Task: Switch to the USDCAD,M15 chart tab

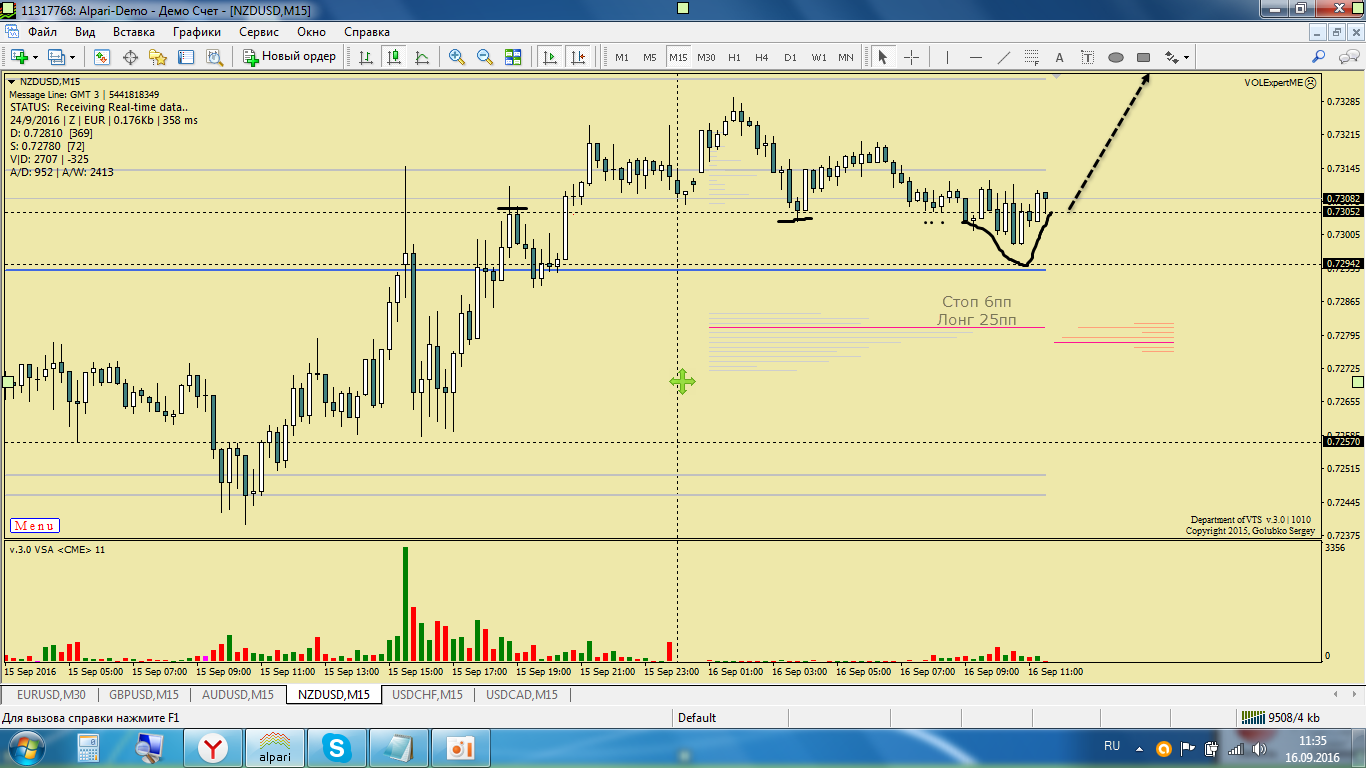Action: (x=522, y=694)
